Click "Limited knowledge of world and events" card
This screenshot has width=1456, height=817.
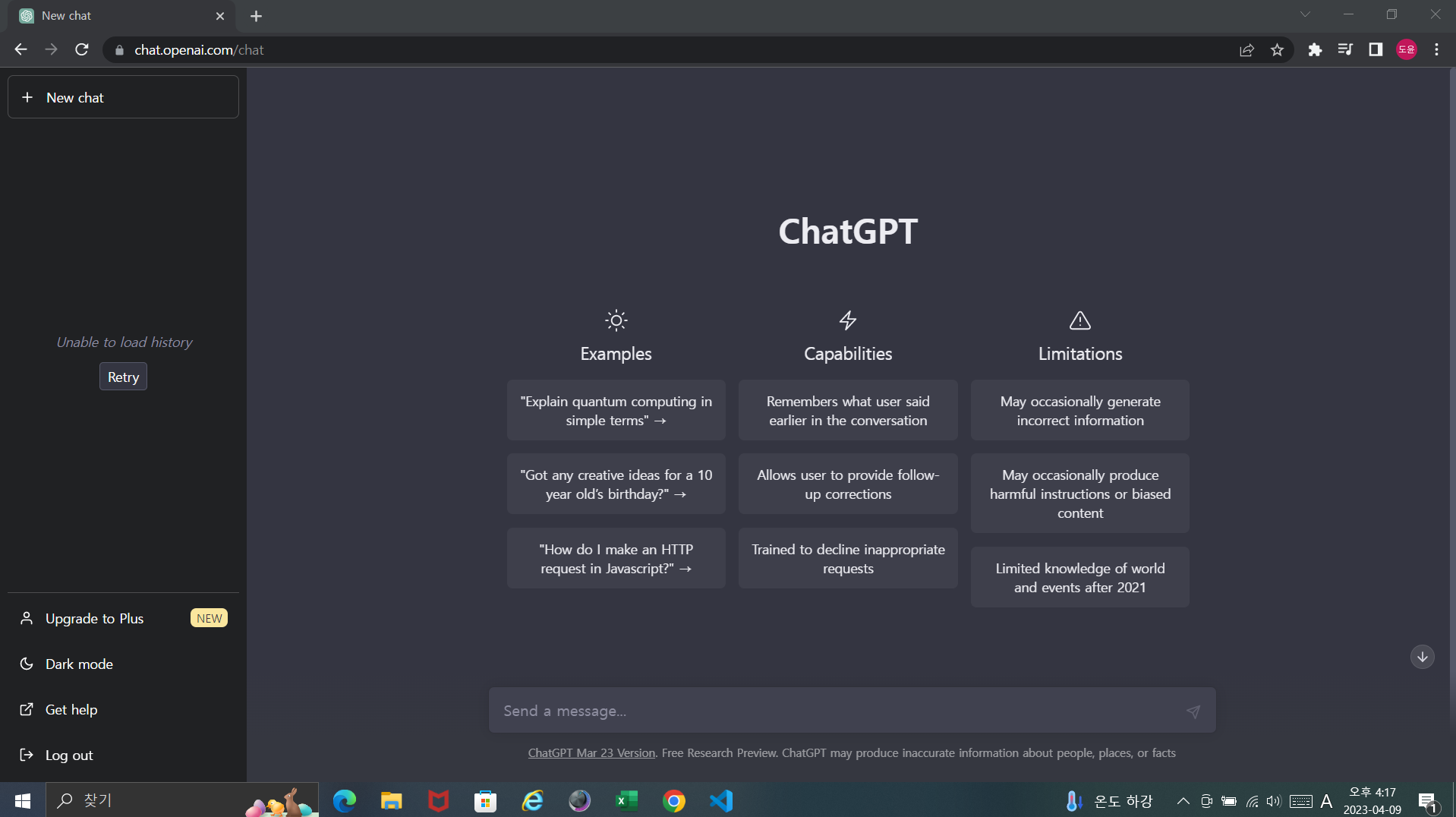(x=1079, y=578)
